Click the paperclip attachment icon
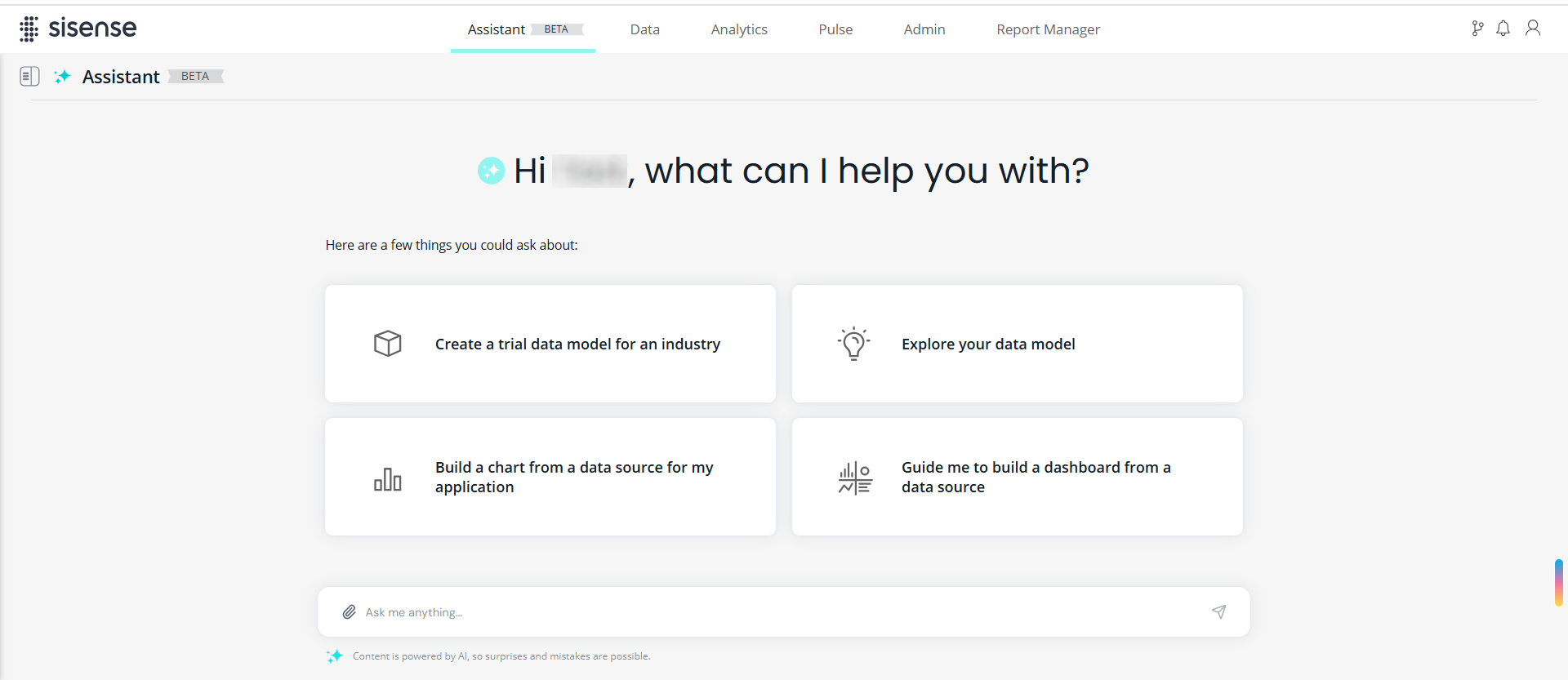The height and width of the screenshot is (680, 1568). pyautogui.click(x=349, y=612)
